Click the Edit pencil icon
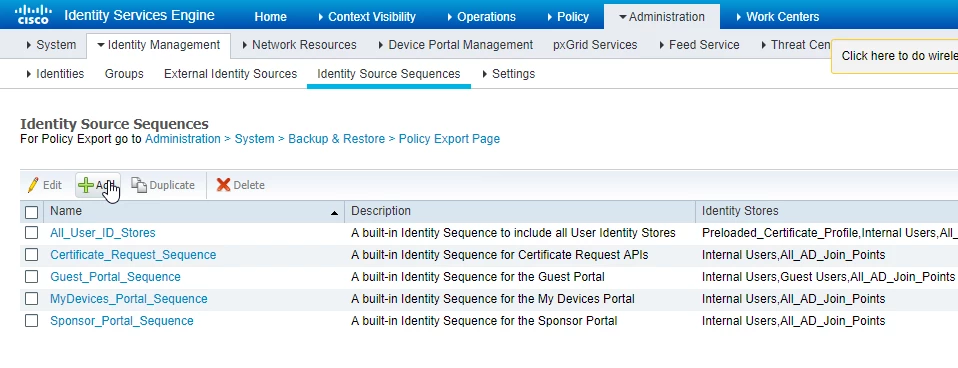Viewport: 958px width, 368px height. 33,185
